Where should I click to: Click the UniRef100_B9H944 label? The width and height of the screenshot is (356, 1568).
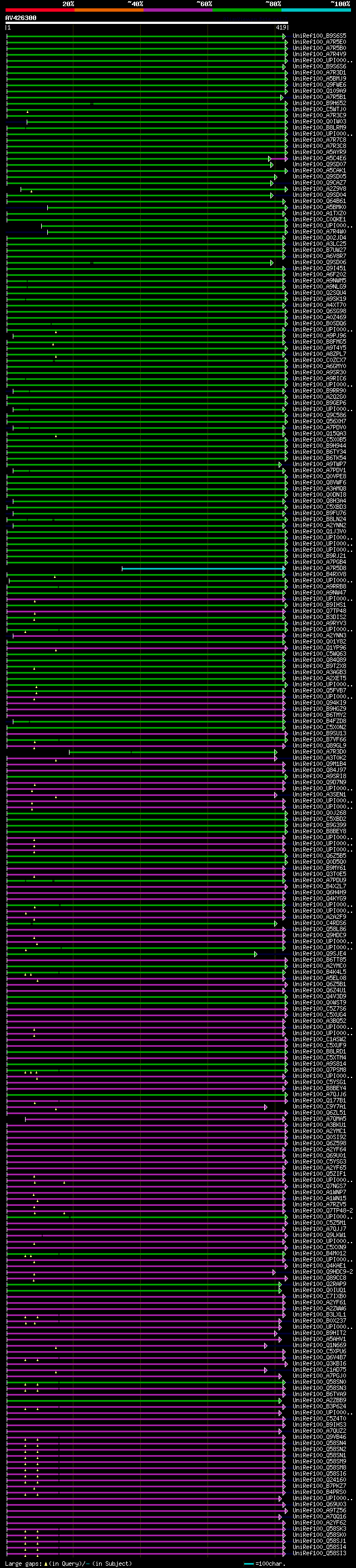pyautogui.click(x=319, y=446)
